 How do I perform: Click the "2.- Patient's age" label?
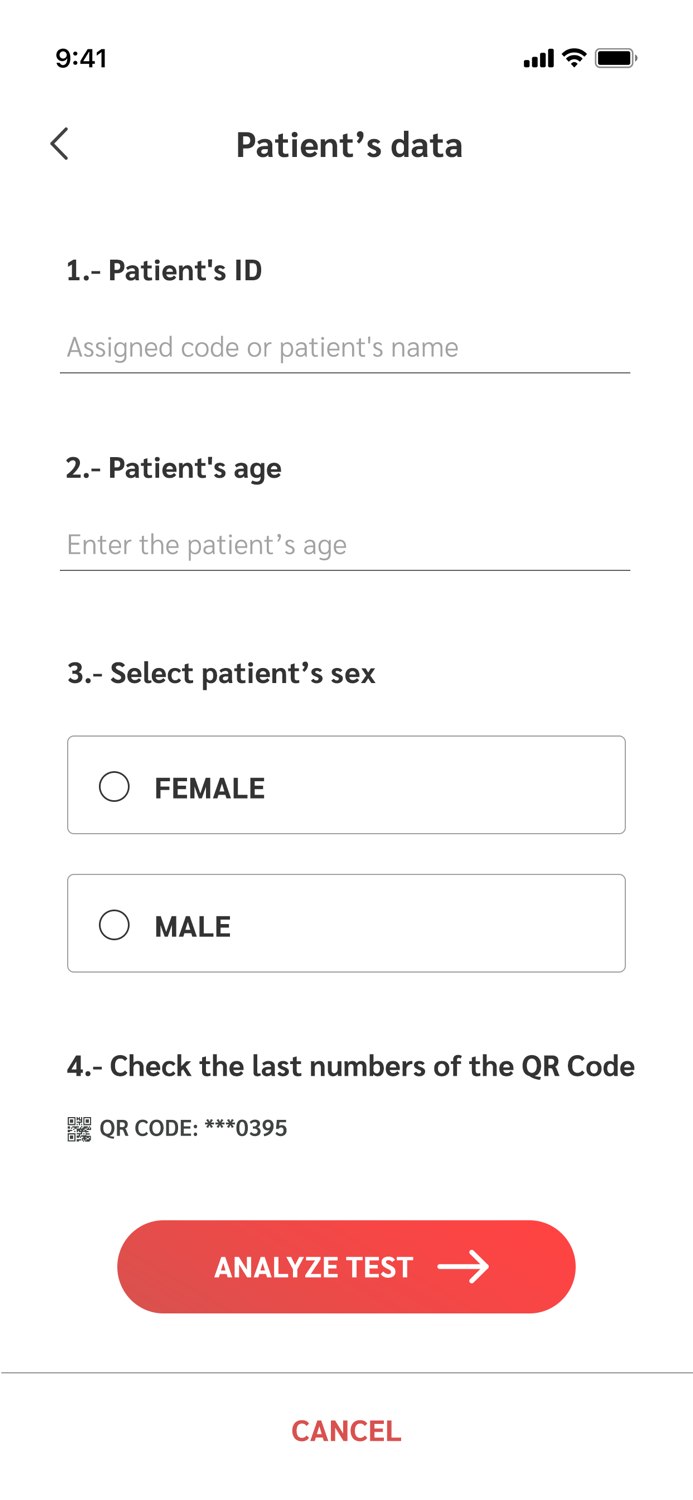pyautogui.click(x=174, y=468)
